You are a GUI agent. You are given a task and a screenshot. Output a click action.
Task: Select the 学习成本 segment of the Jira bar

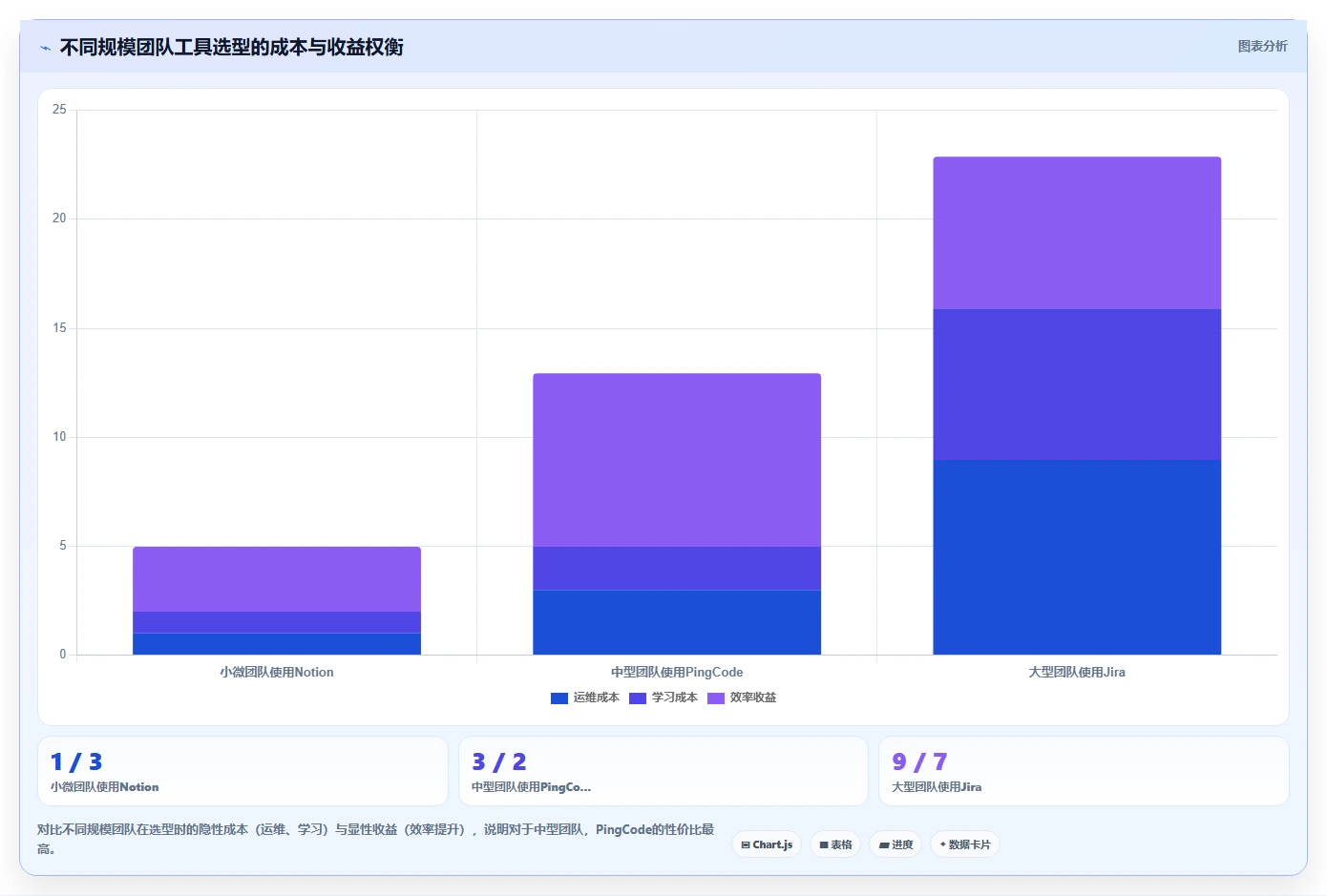coord(1077,385)
